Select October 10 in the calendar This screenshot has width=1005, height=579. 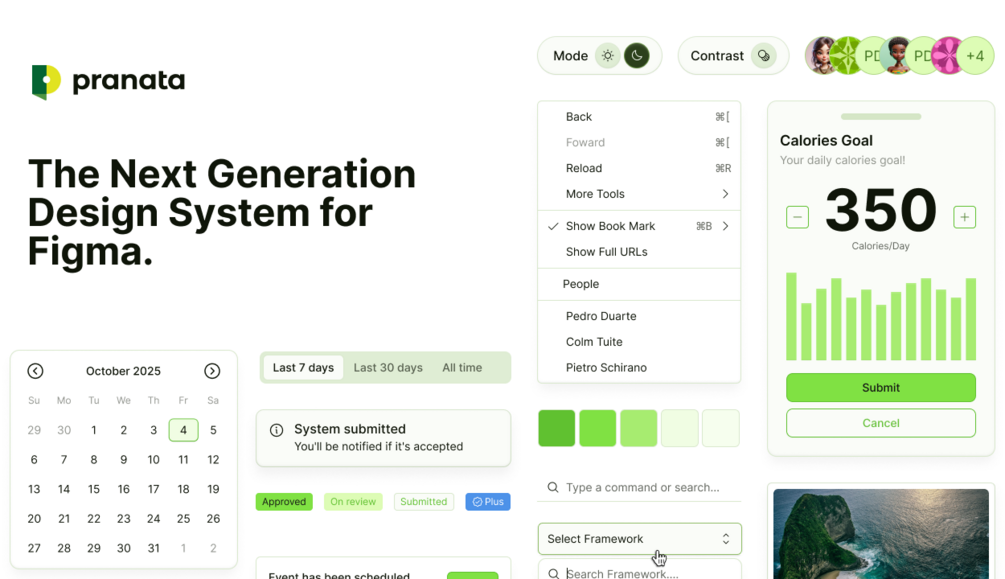tap(153, 459)
